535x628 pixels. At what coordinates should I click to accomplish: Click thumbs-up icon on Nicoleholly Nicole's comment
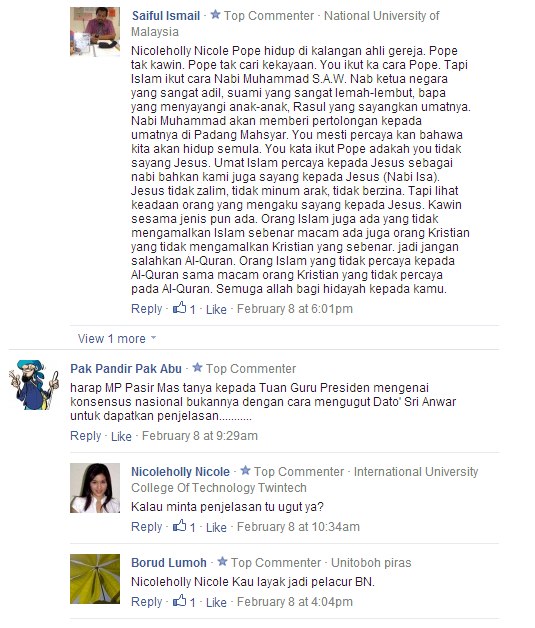pos(179,525)
